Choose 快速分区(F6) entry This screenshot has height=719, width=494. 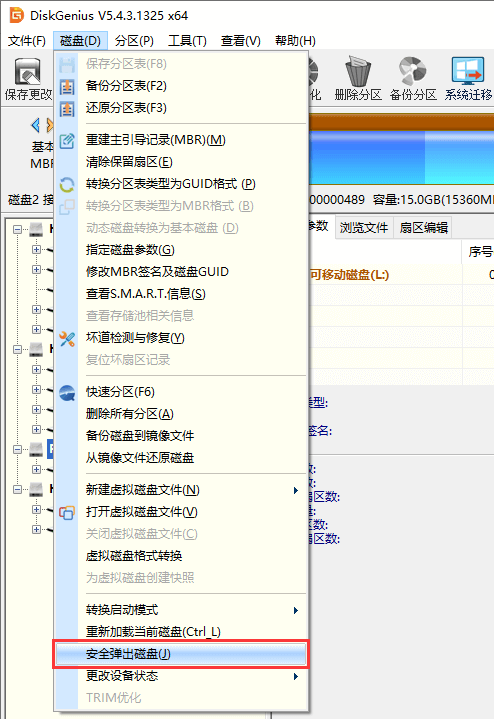[x=180, y=392]
